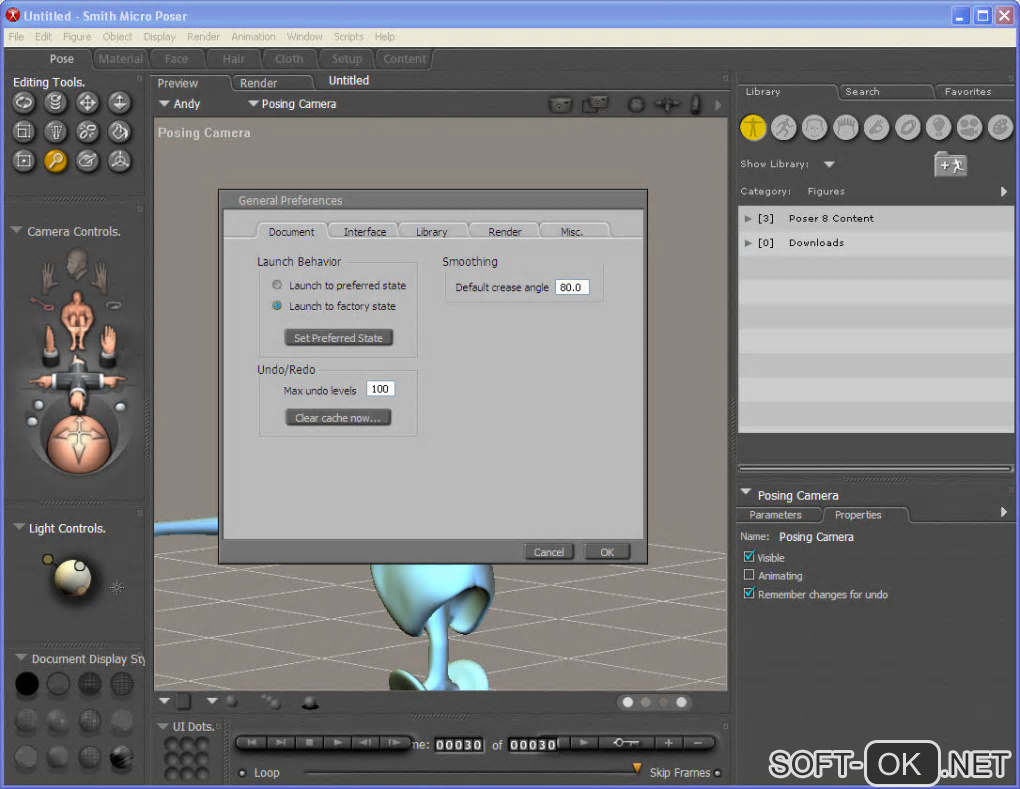Toggle the Animating checkbox

point(749,575)
